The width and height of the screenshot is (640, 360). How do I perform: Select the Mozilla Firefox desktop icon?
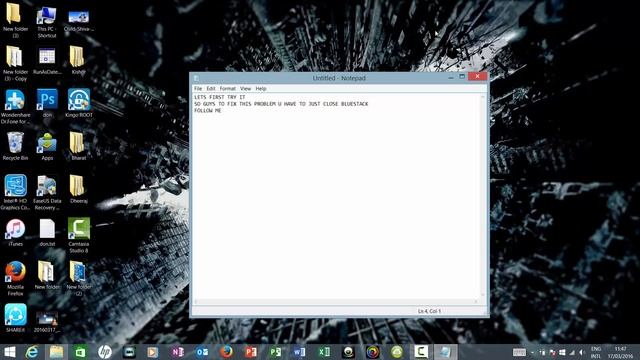tap(15, 278)
